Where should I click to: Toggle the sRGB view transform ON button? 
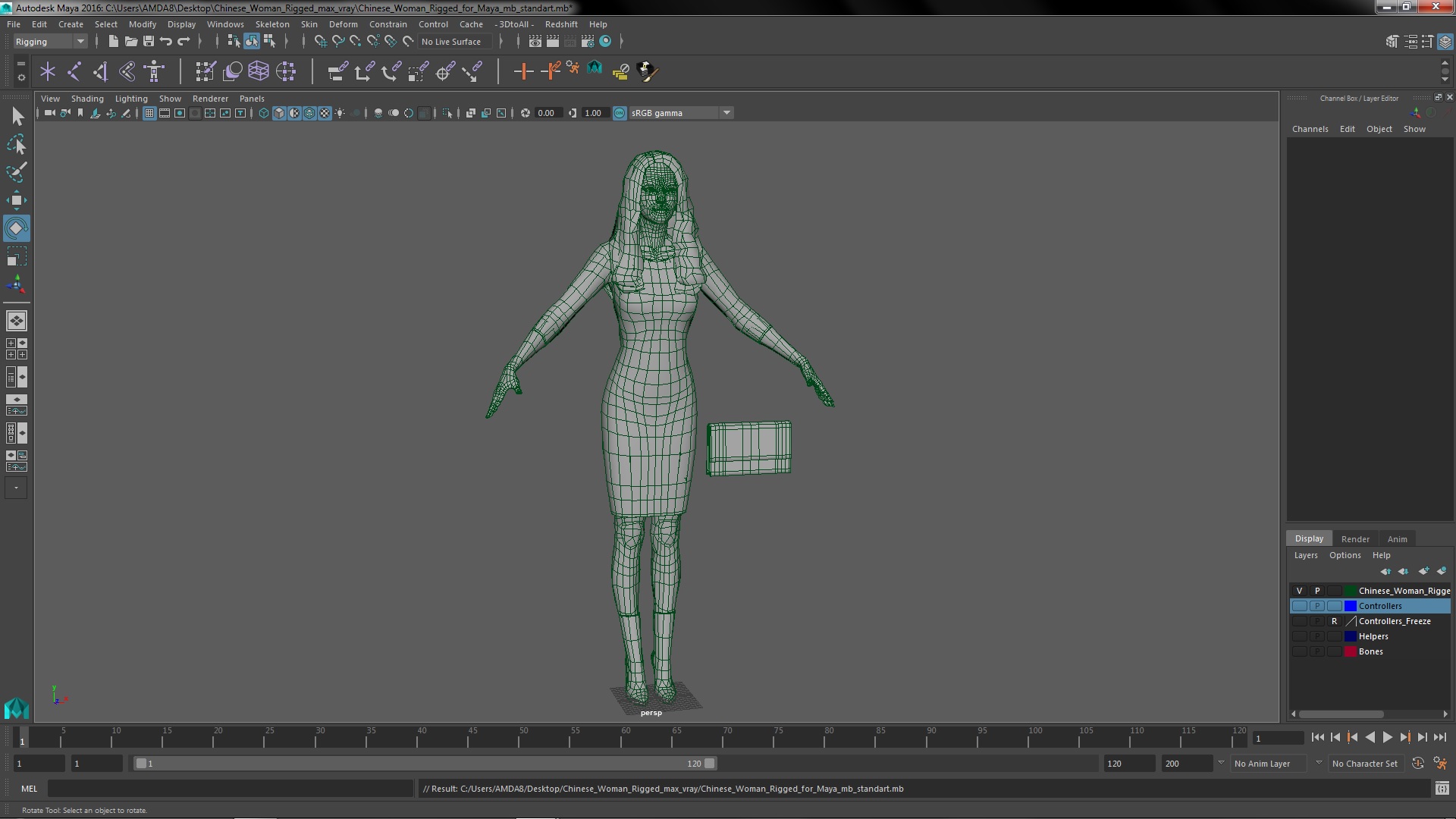point(620,113)
